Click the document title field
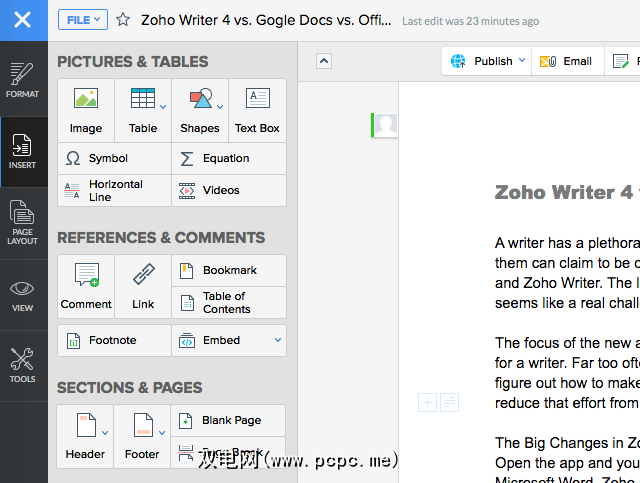This screenshot has height=483, width=640. [265, 19]
